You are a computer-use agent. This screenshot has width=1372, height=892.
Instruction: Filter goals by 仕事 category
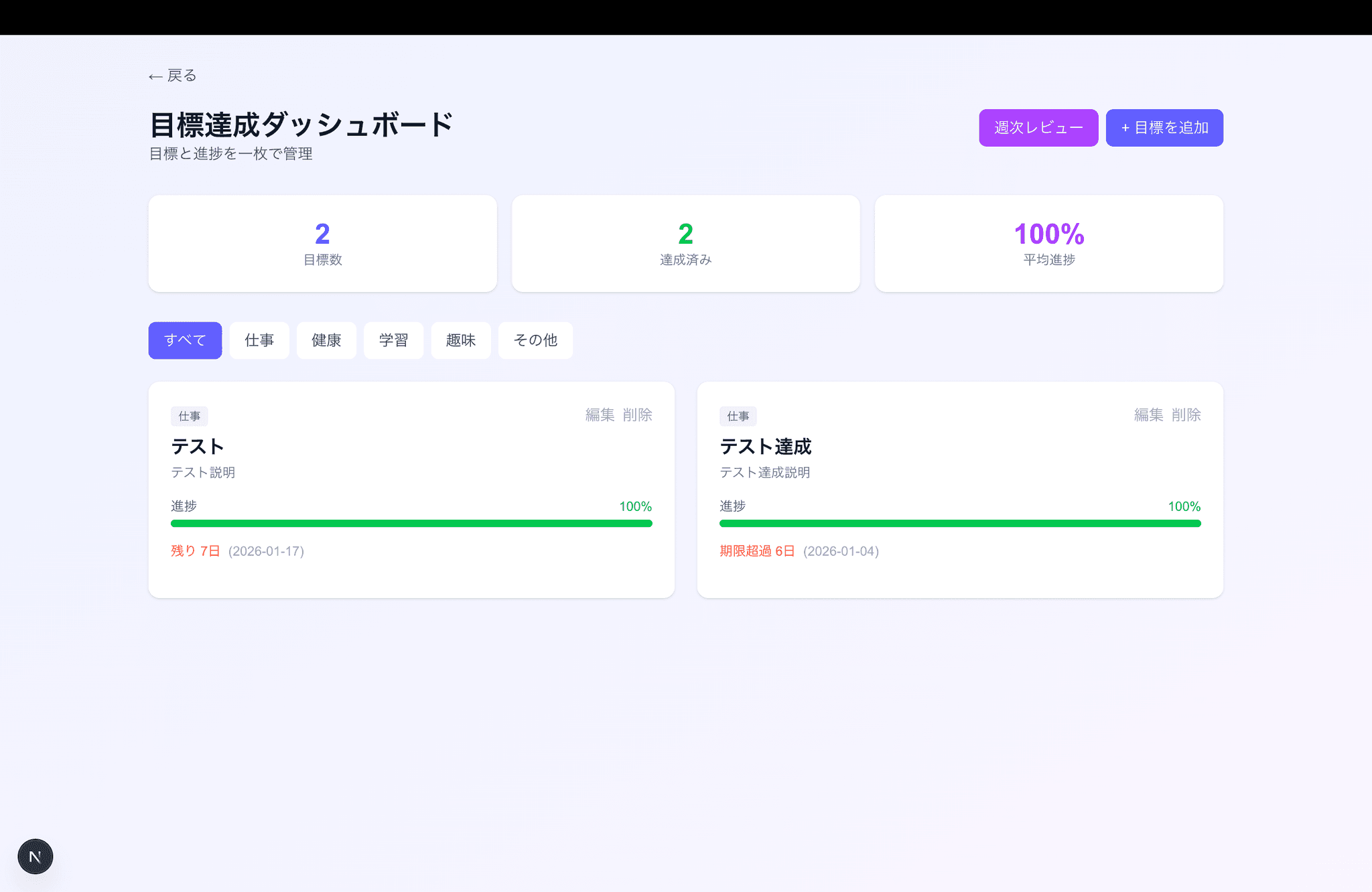(x=259, y=340)
